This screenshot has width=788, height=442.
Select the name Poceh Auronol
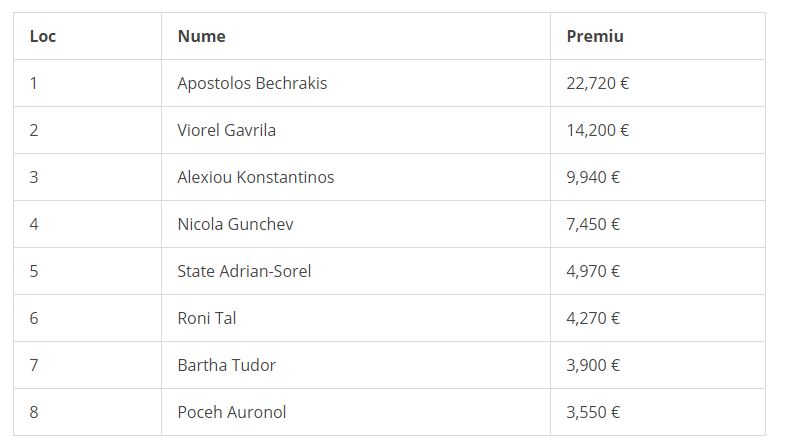(232, 412)
